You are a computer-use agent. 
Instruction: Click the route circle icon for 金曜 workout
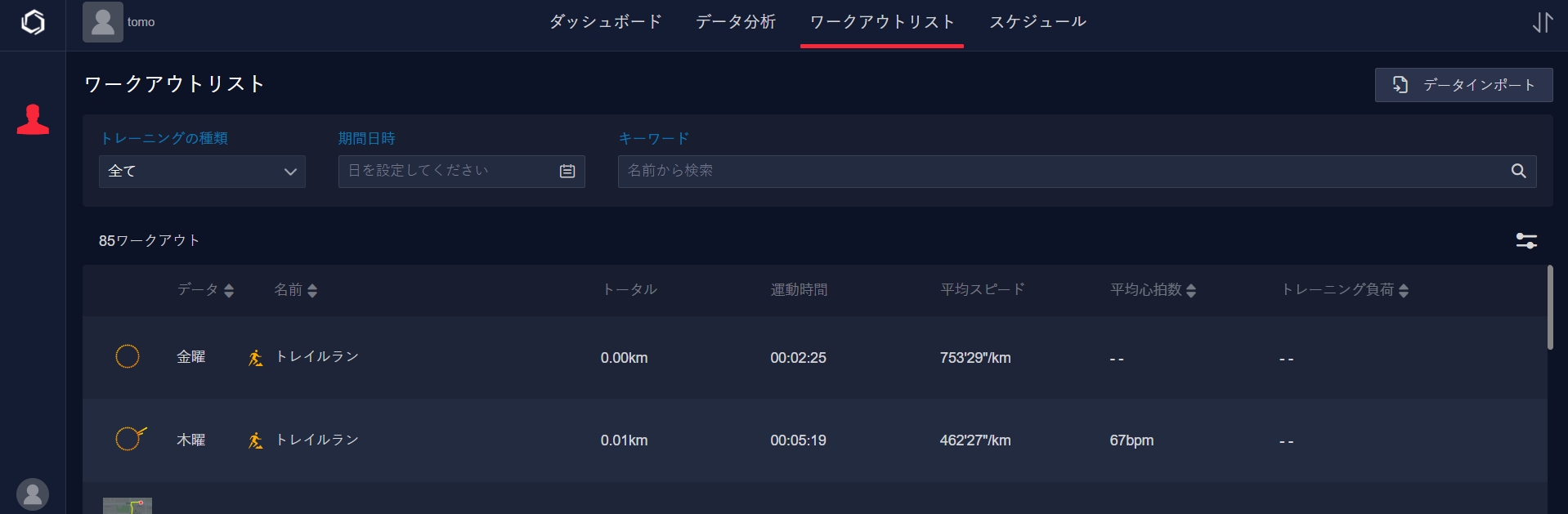pyautogui.click(x=128, y=357)
